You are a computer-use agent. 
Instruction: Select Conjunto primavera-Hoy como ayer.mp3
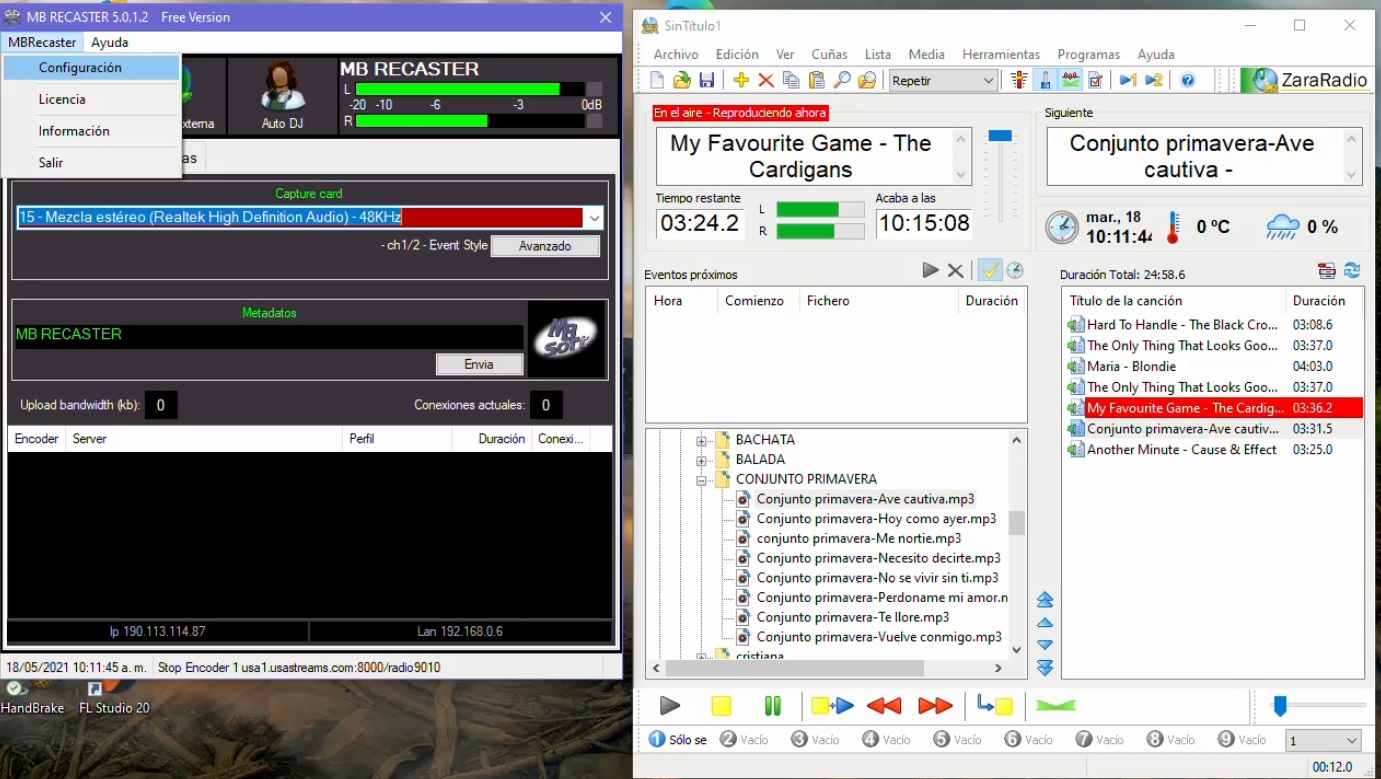876,519
